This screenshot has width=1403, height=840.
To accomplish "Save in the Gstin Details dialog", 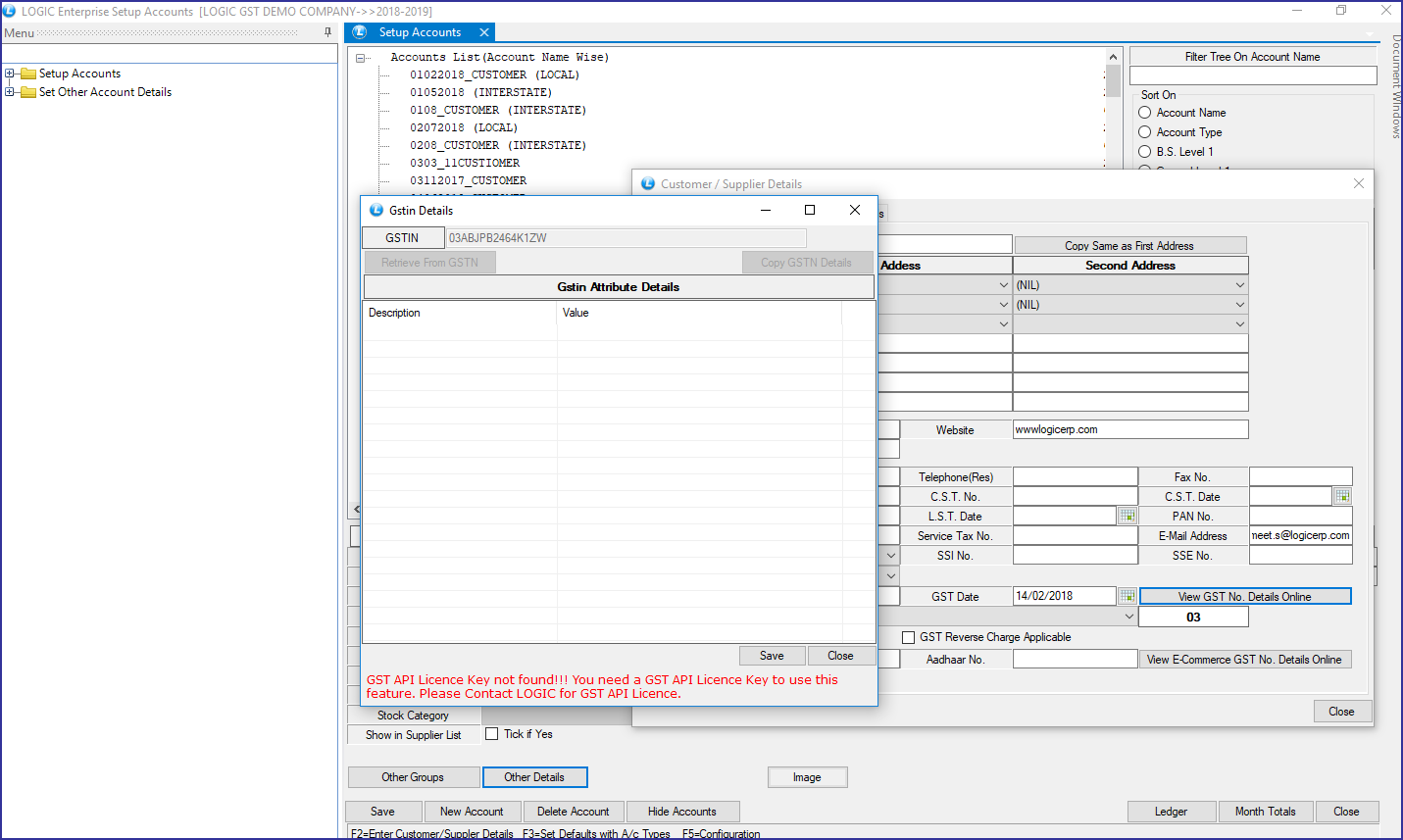I will (x=772, y=656).
